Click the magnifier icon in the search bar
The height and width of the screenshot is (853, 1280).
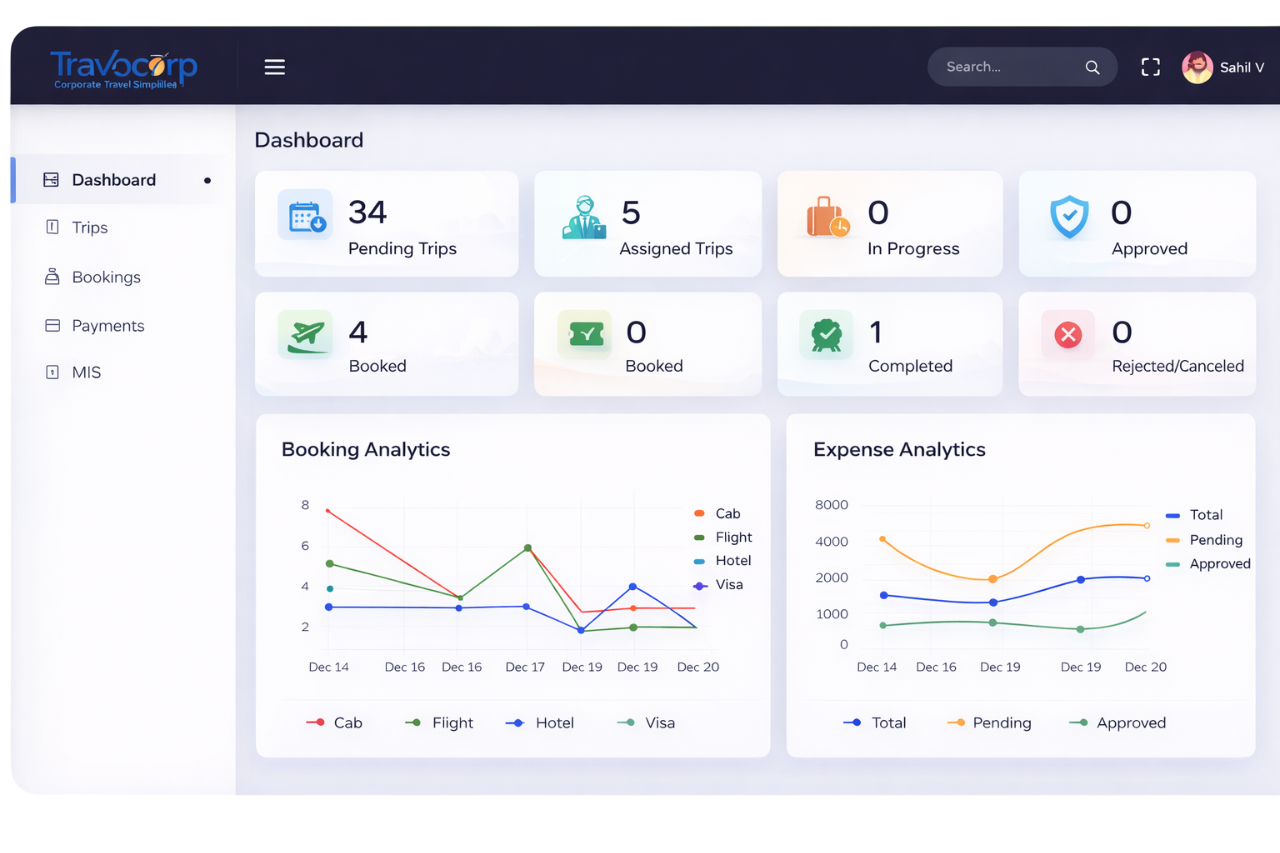click(x=1092, y=66)
